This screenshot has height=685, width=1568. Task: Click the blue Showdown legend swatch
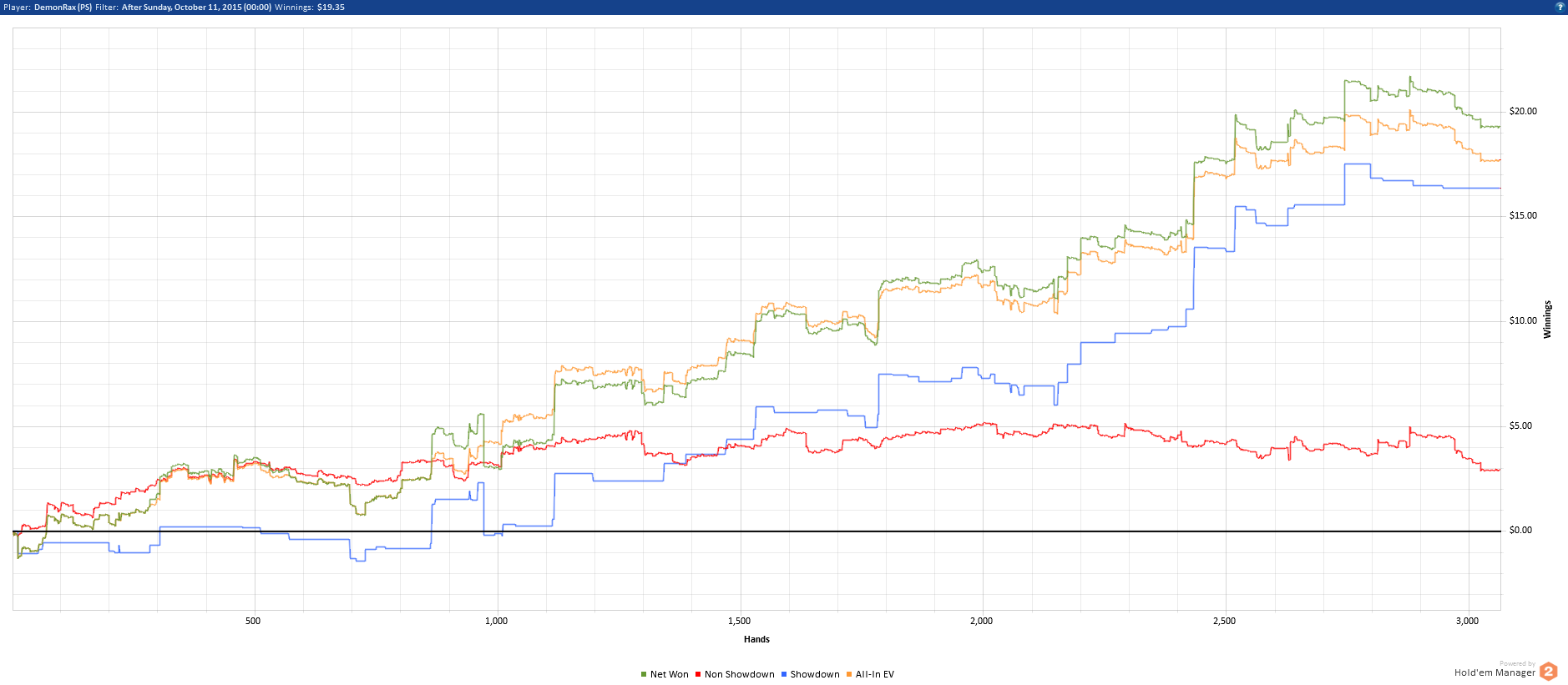coord(784,674)
